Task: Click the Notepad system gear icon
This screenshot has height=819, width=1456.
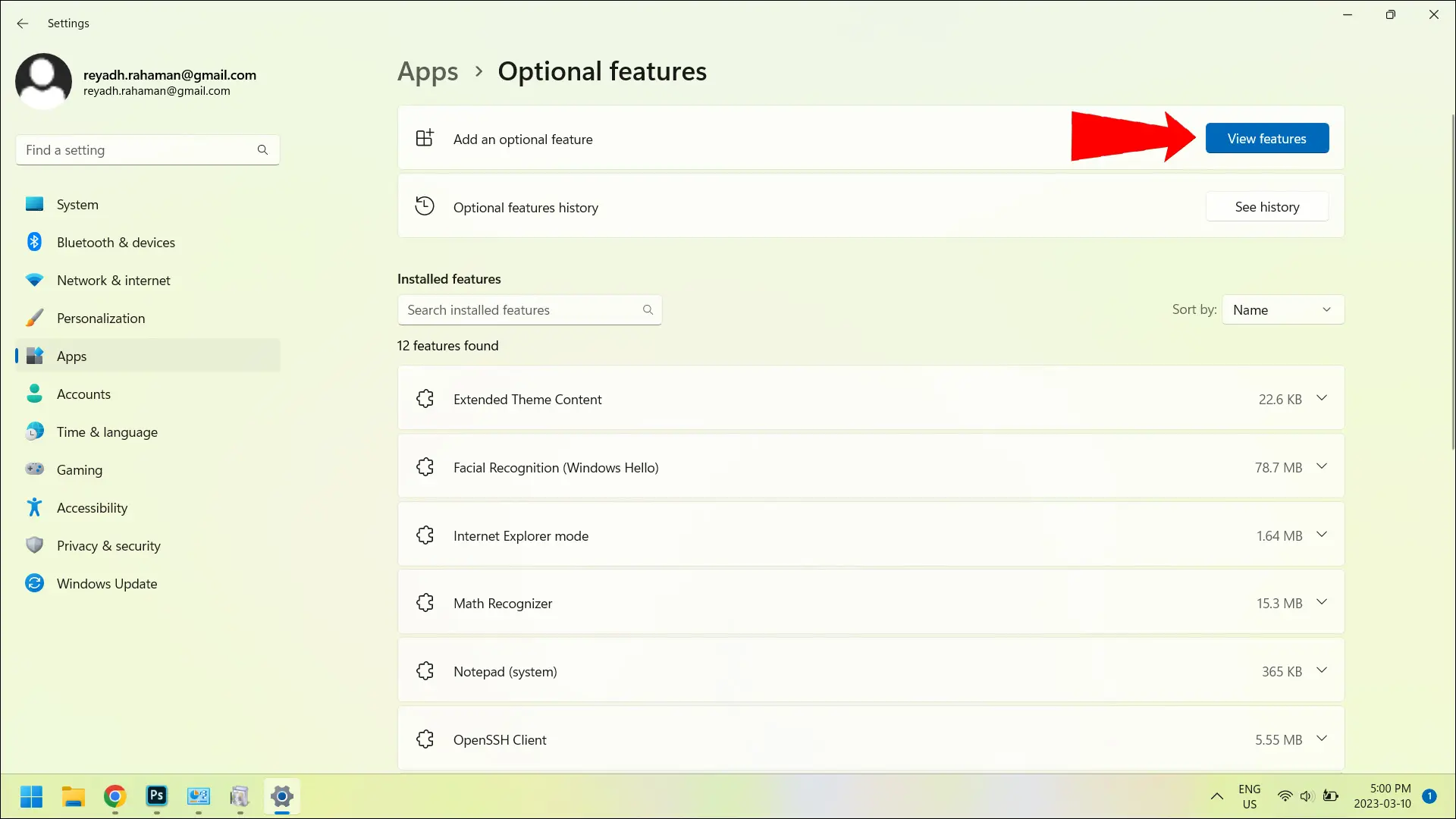Action: tap(425, 670)
